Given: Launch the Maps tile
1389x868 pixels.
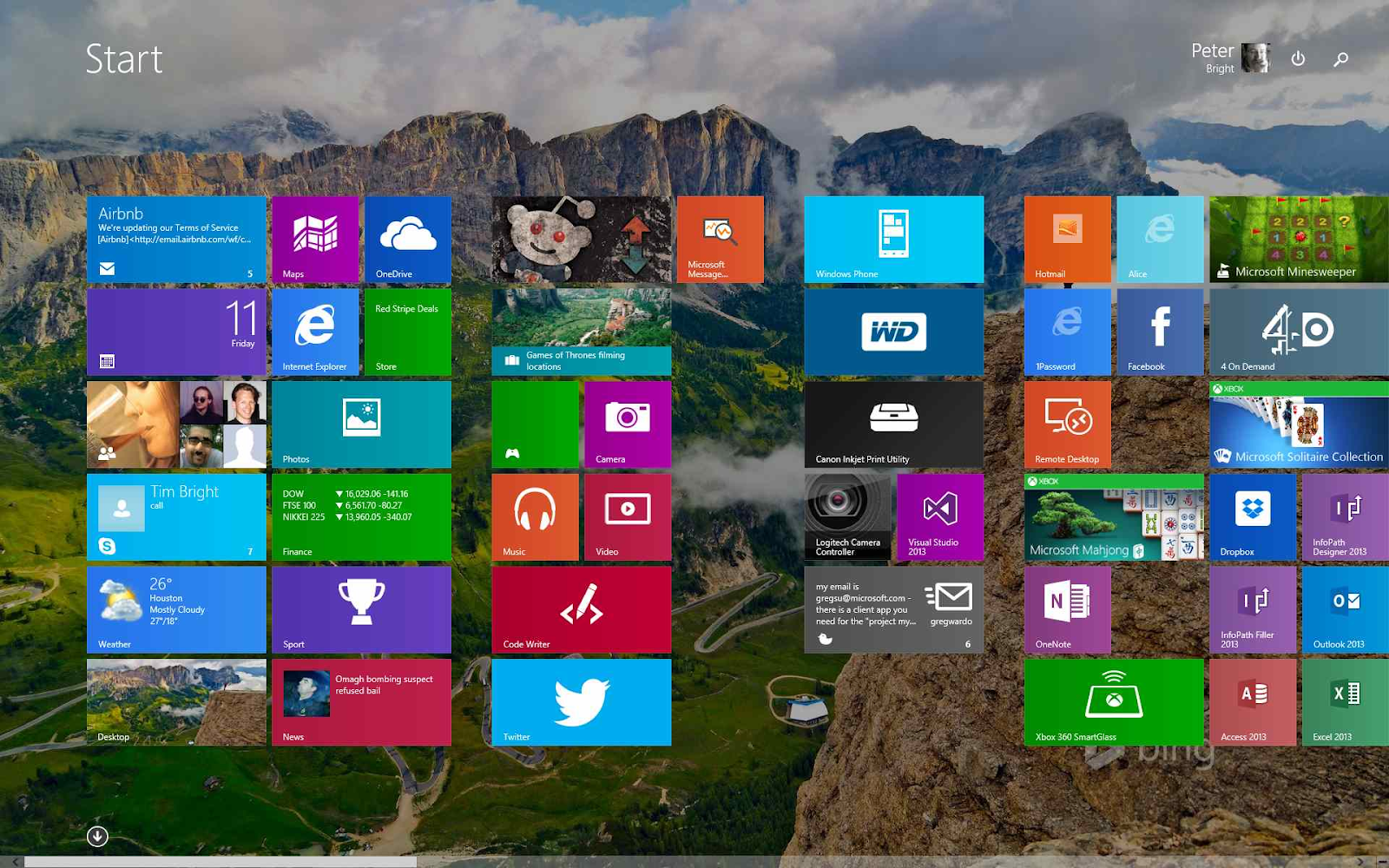Looking at the screenshot, I should click(315, 240).
